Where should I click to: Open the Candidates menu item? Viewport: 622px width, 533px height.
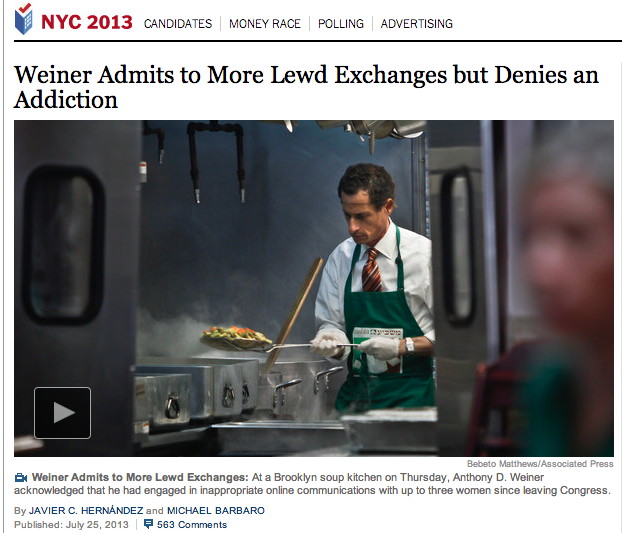coord(178,24)
